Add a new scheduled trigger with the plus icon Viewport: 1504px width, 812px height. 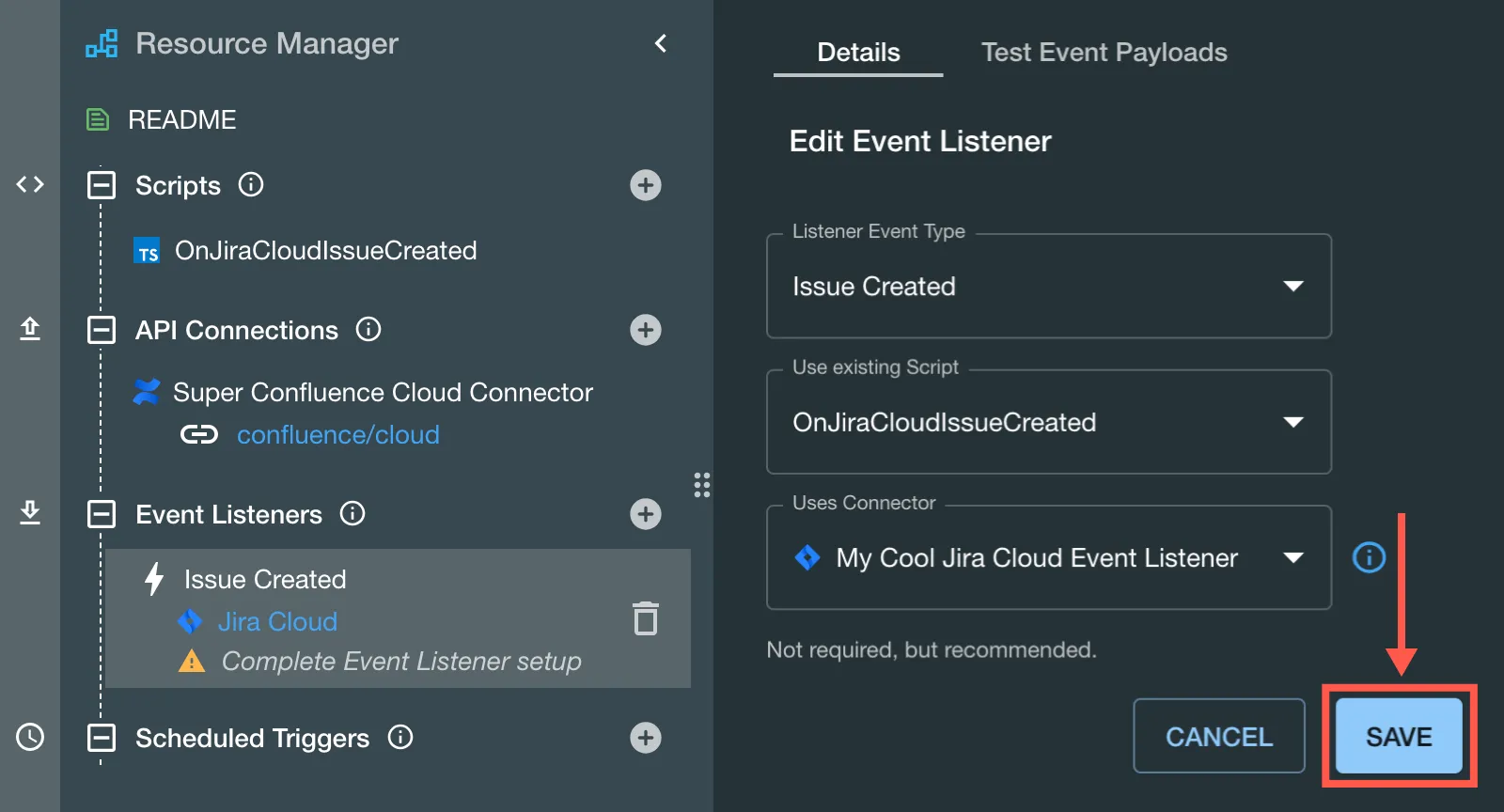646,738
